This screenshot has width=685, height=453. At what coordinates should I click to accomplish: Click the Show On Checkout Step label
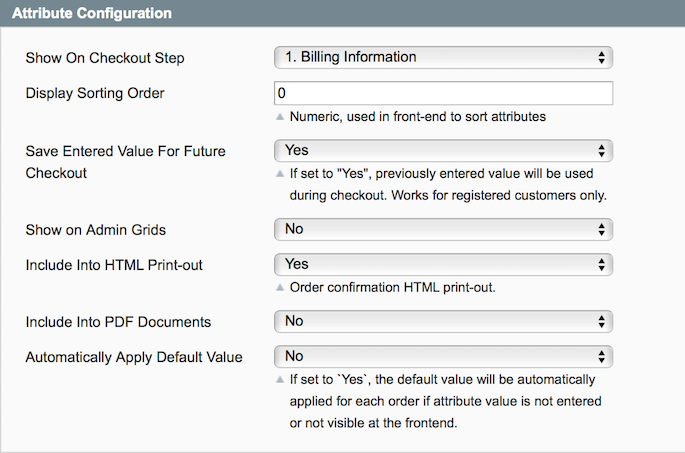point(105,58)
